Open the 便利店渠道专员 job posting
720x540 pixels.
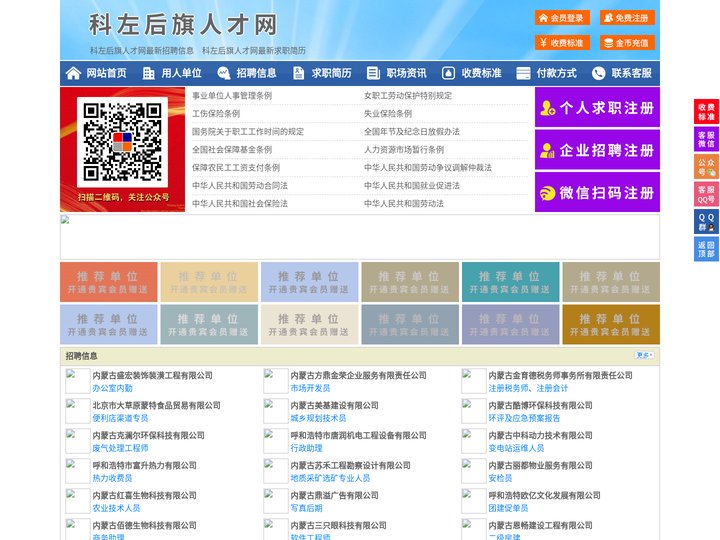click(120, 418)
